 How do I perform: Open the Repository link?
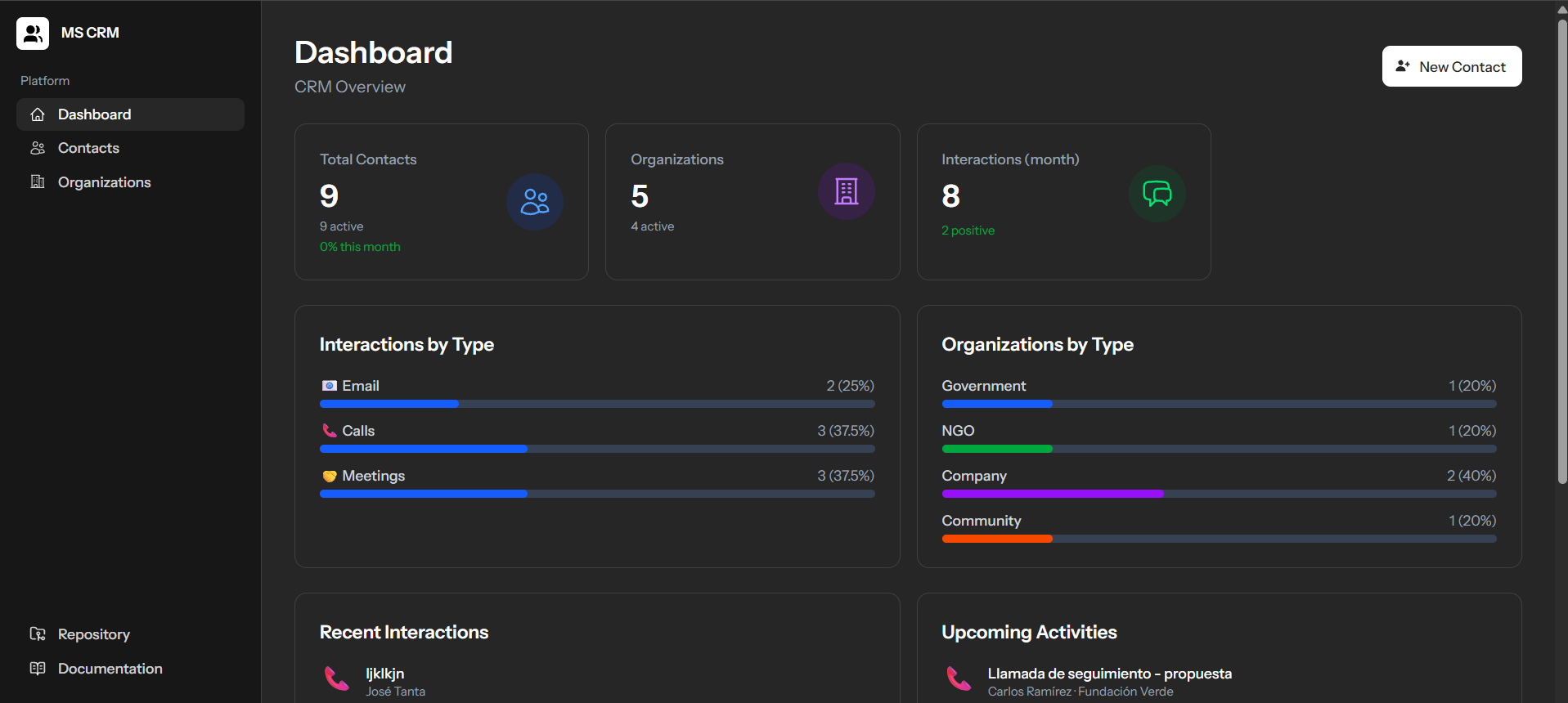[93, 634]
